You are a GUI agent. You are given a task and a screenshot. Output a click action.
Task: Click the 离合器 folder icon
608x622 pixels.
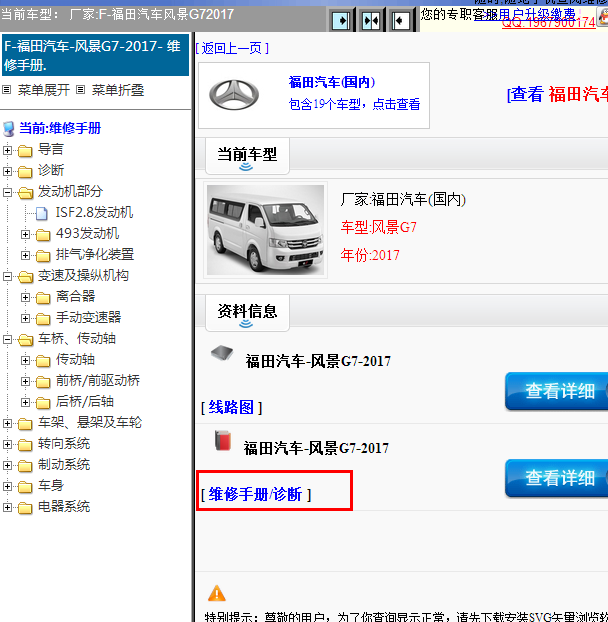[x=43, y=297]
